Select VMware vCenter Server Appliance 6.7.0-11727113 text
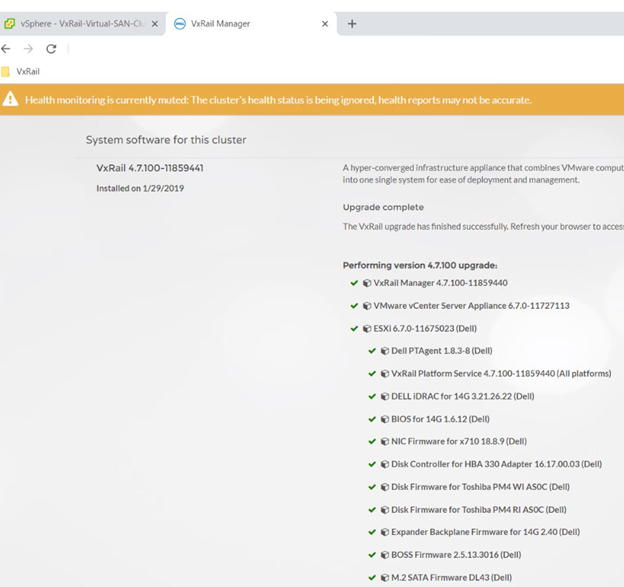 (x=472, y=306)
